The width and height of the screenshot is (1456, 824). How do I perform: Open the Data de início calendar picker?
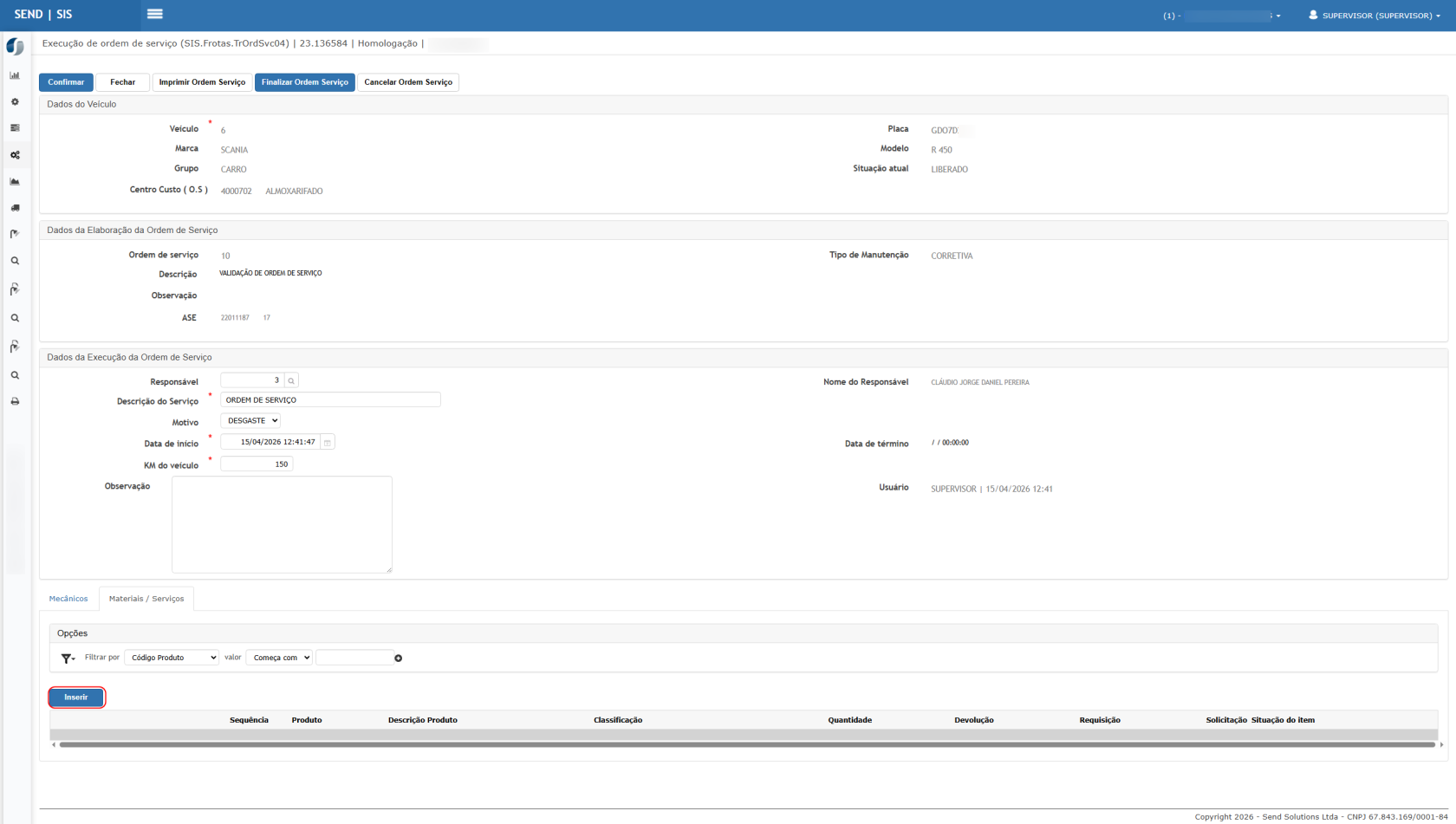point(328,443)
